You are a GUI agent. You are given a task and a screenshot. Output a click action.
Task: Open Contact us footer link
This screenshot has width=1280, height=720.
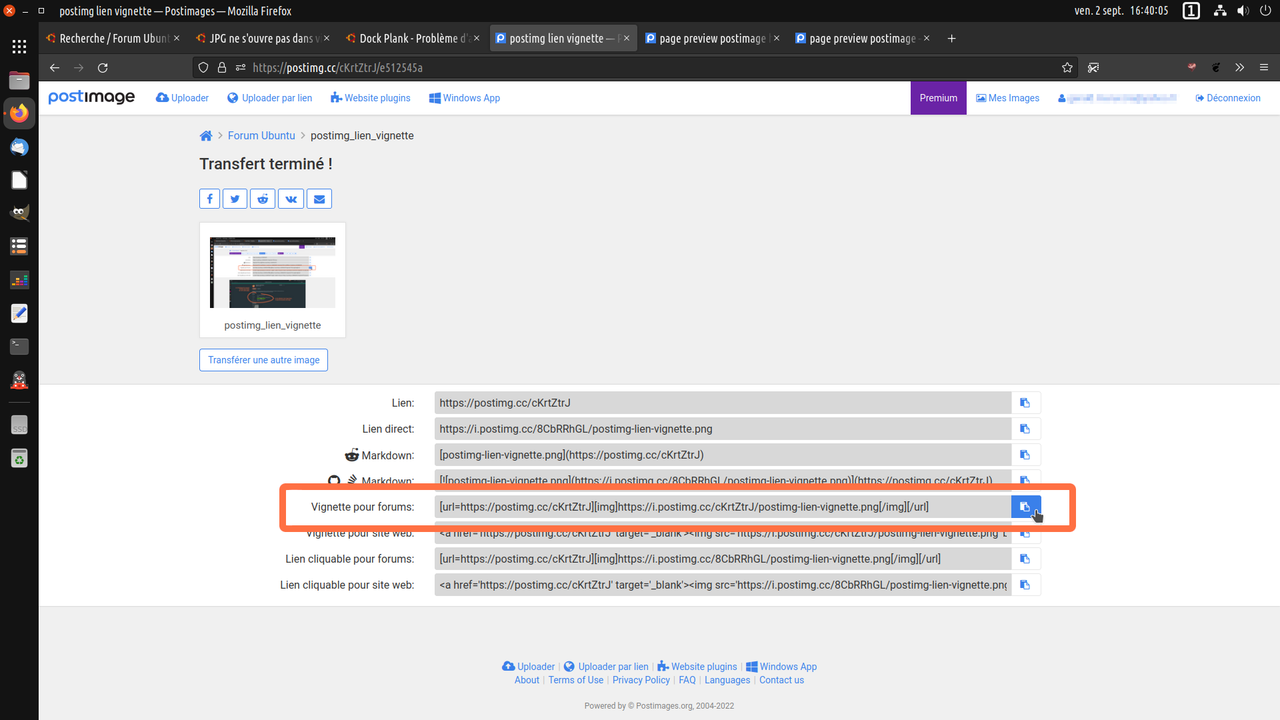pos(781,680)
